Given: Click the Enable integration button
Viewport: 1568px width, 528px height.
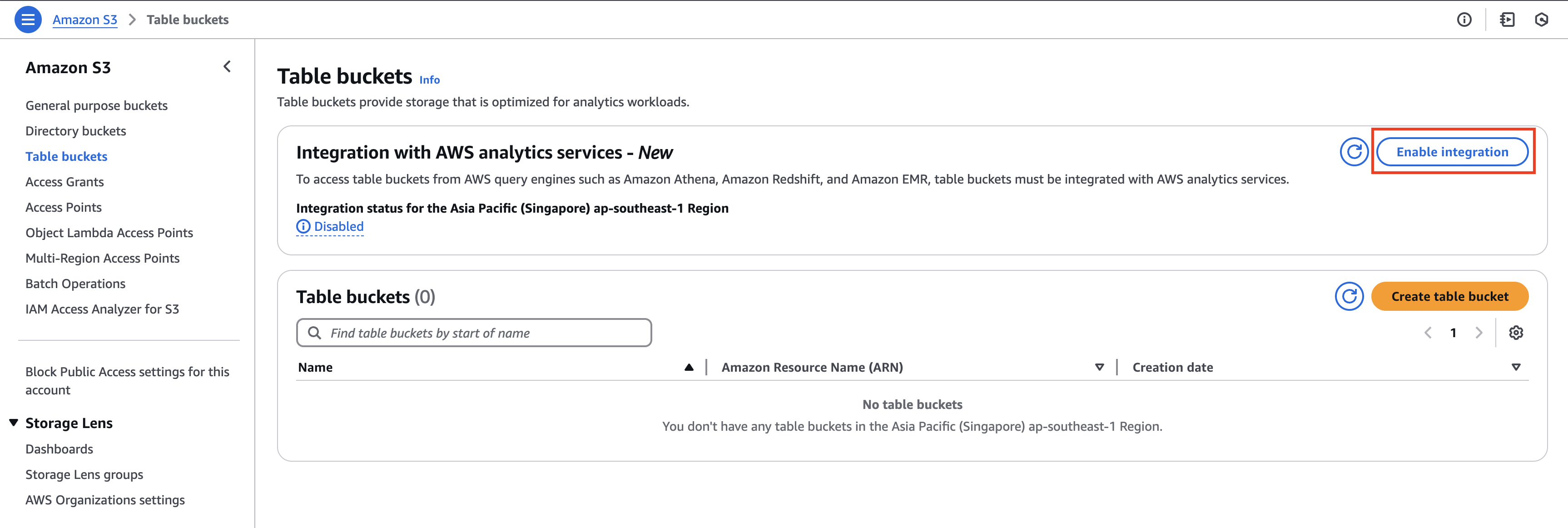Looking at the screenshot, I should coord(1453,152).
